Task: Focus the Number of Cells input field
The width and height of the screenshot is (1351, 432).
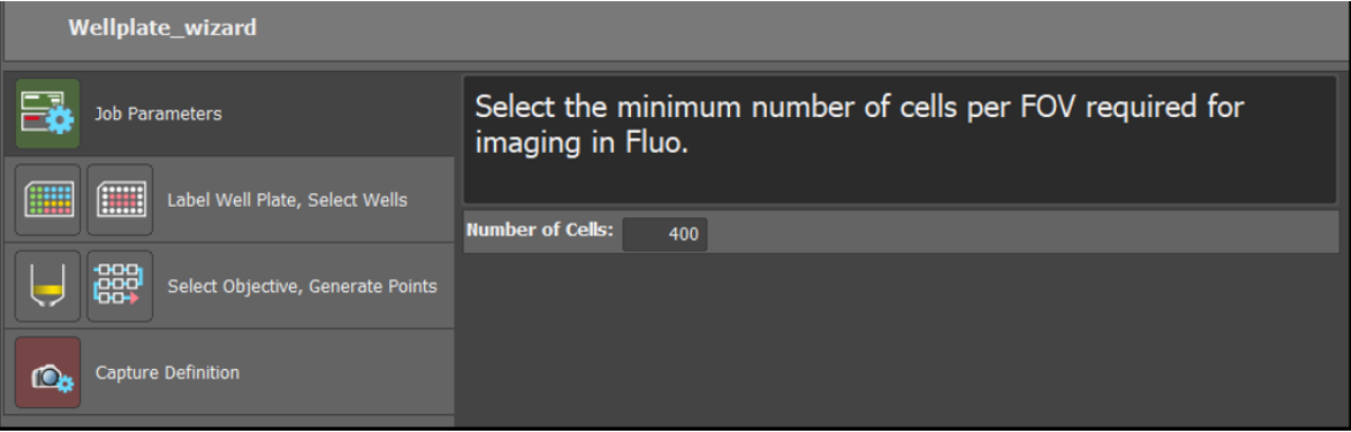Action: coord(665,235)
